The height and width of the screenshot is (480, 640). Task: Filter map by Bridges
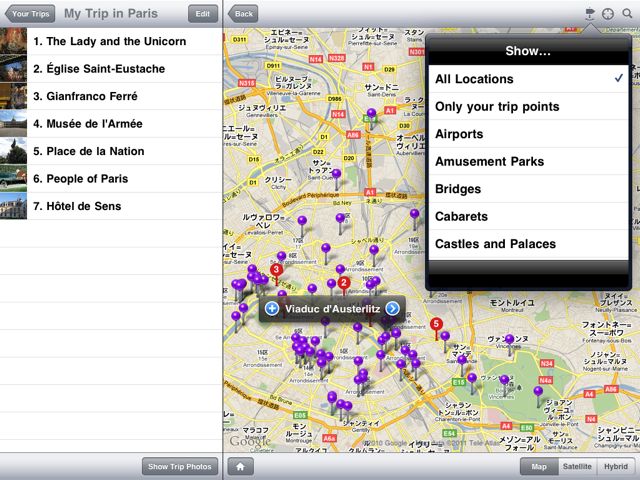(528, 189)
